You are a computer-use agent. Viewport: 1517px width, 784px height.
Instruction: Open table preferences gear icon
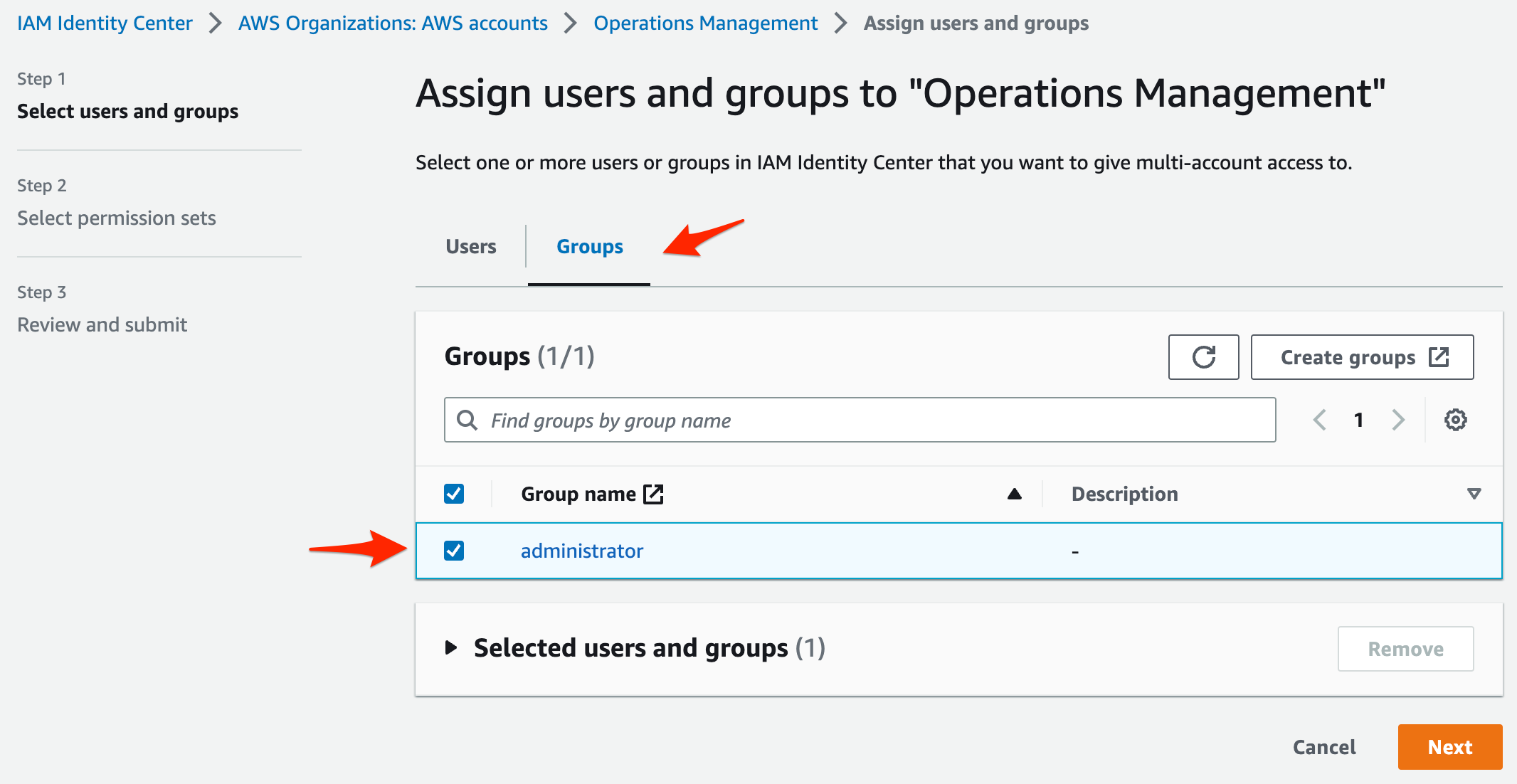tap(1455, 420)
